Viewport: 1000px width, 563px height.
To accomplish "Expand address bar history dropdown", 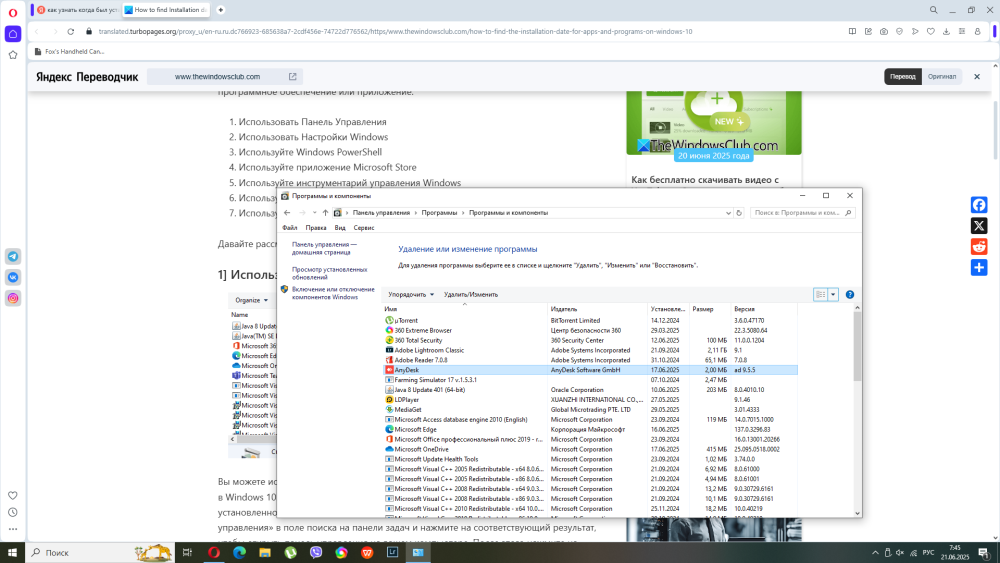I will pyautogui.click(x=728, y=213).
